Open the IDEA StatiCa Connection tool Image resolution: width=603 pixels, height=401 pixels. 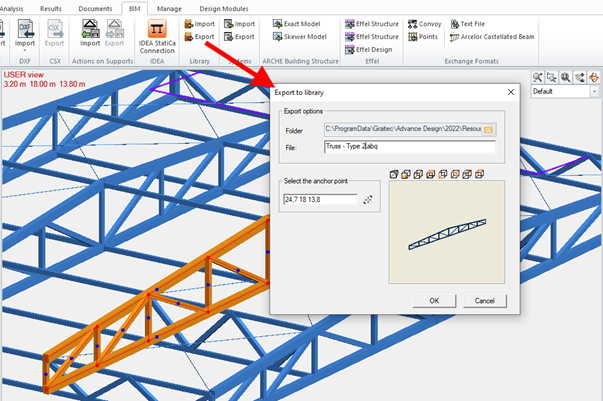(x=157, y=36)
